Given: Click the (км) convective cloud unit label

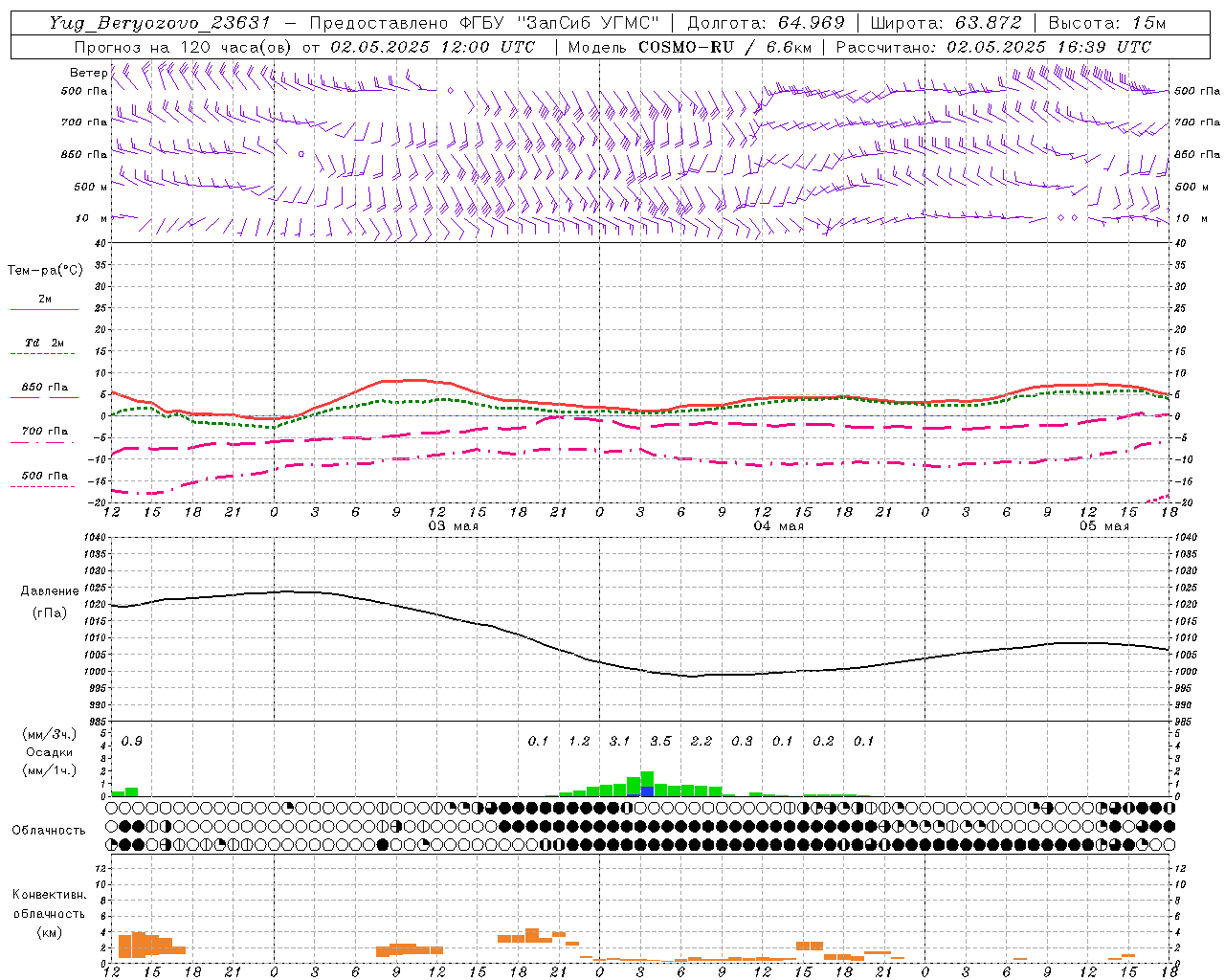Looking at the screenshot, I should [50, 932].
